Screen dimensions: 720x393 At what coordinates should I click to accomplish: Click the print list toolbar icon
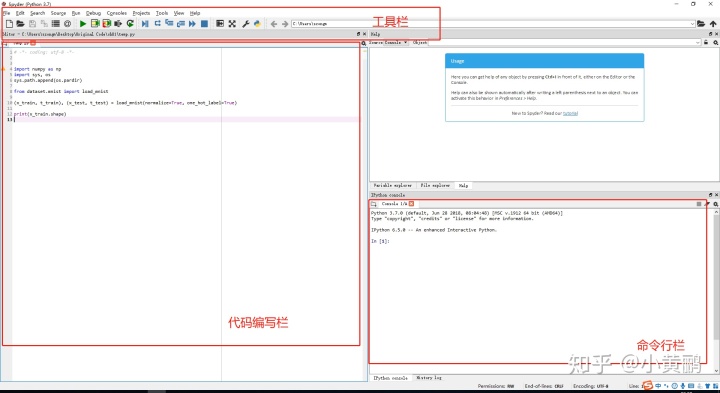tap(56, 23)
